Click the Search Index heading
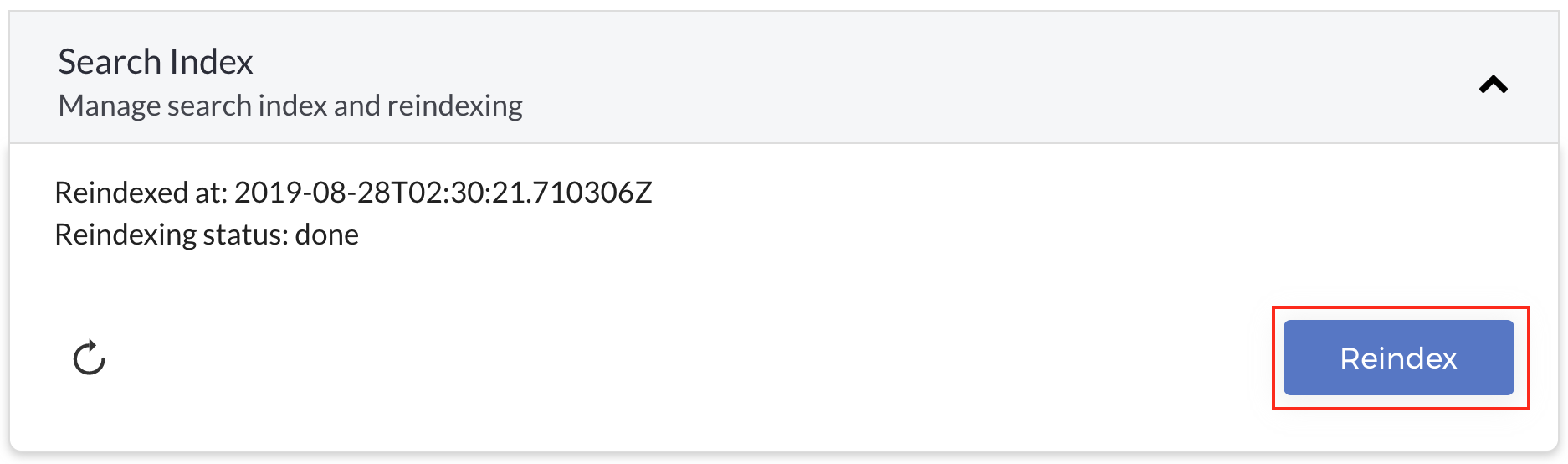1568x464 pixels. [156, 62]
